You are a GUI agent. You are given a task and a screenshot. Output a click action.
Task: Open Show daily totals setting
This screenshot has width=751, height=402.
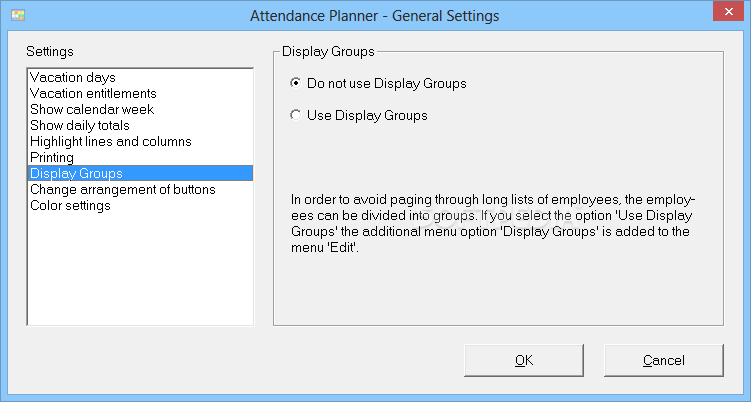coord(140,126)
